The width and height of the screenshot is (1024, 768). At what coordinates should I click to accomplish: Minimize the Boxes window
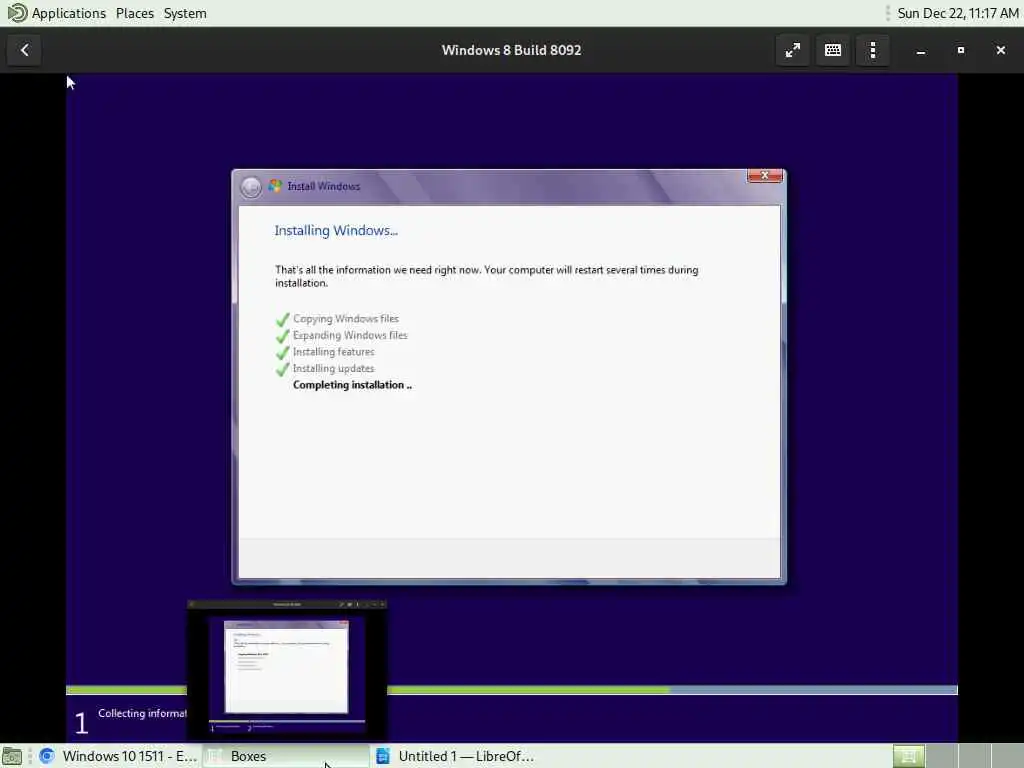click(x=921, y=50)
